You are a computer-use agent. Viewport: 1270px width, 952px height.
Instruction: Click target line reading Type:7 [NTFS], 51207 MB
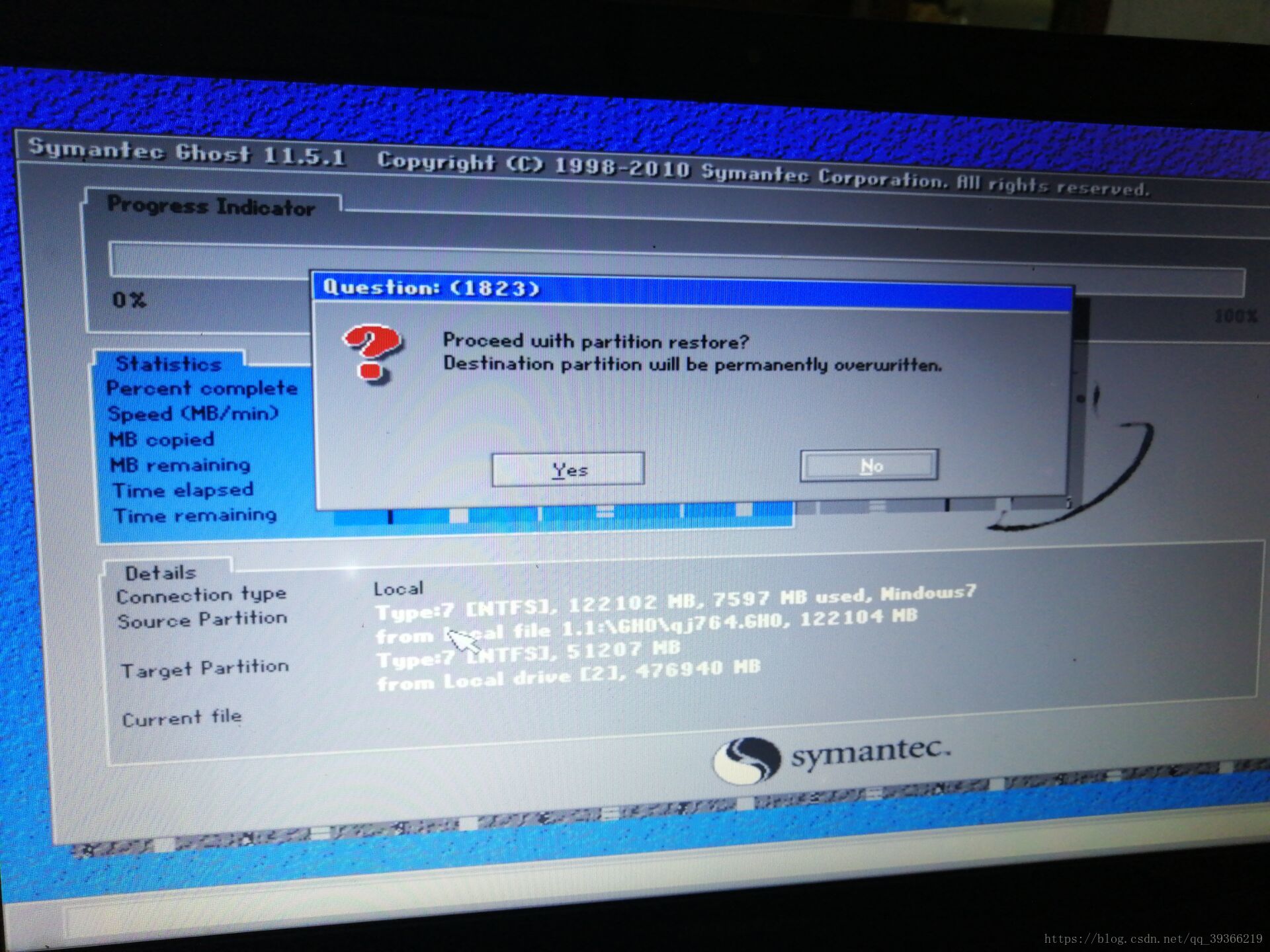(528, 653)
